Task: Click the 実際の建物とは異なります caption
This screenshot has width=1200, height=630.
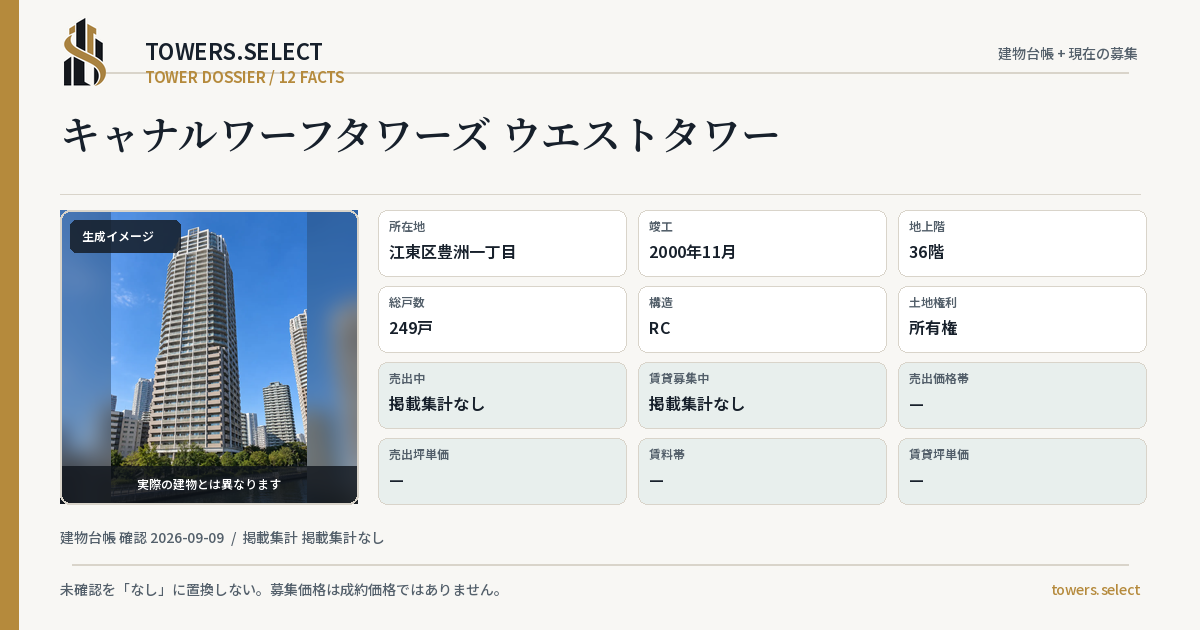Action: tap(209, 484)
